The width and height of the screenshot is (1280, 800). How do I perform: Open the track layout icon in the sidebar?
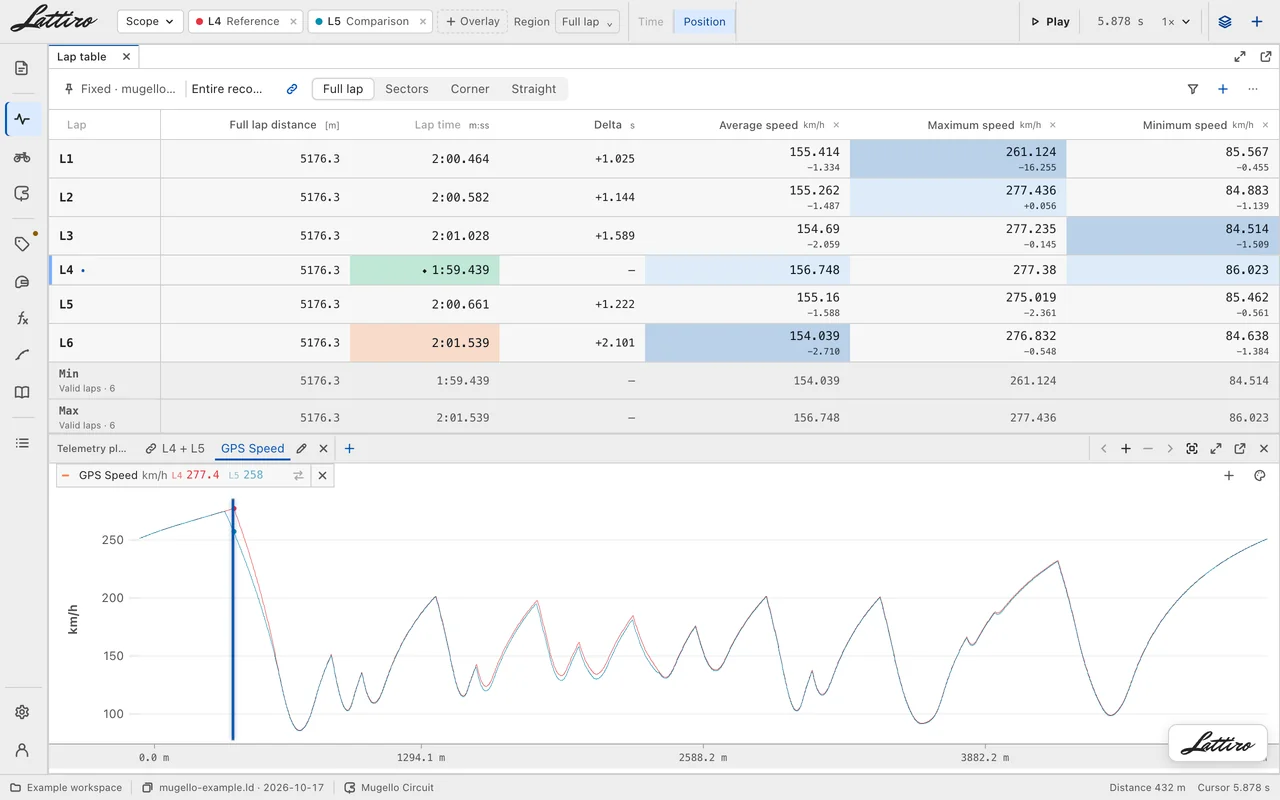tap(22, 194)
